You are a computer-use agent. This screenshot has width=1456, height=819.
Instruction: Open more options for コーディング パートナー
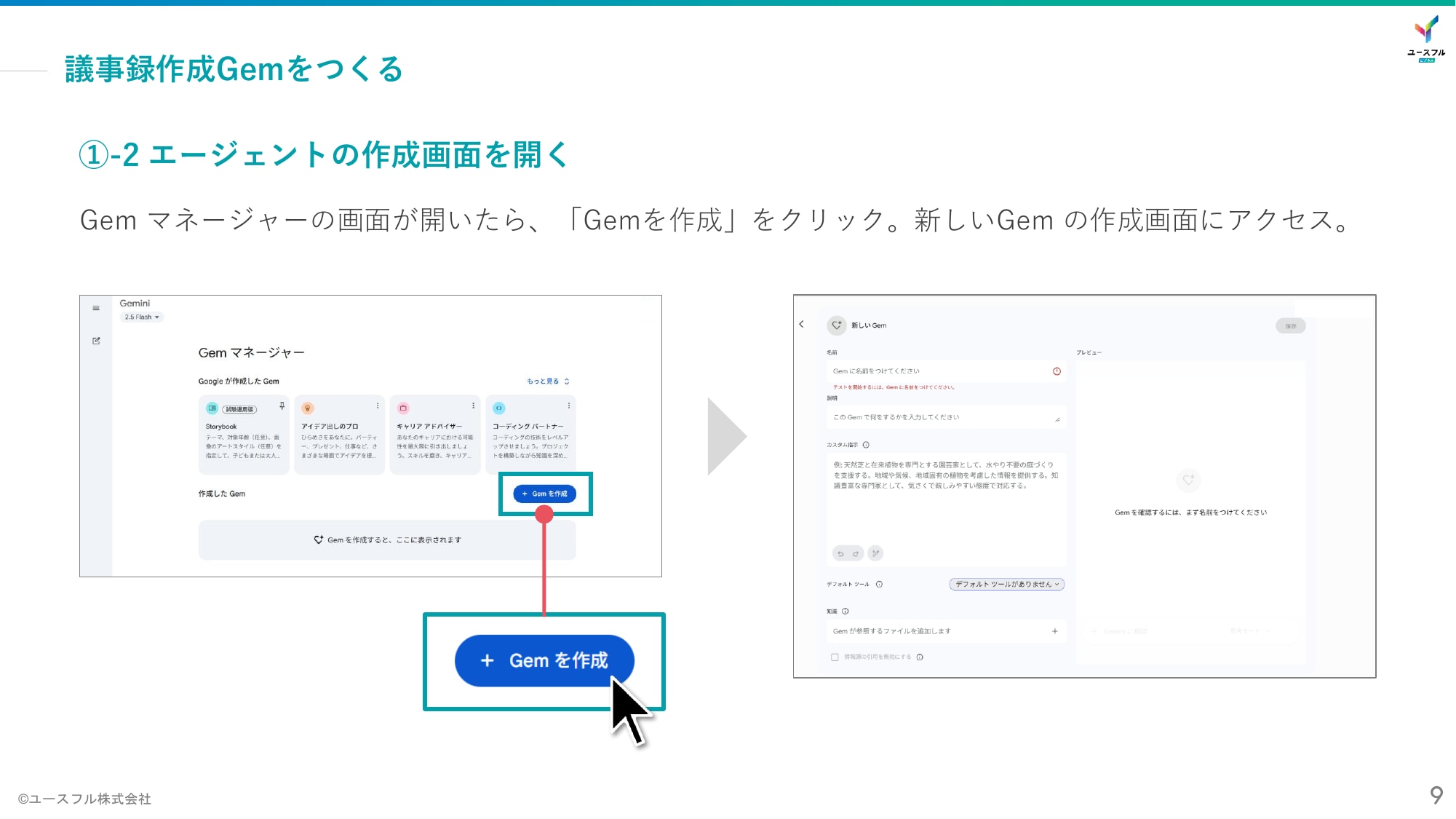pyautogui.click(x=569, y=406)
